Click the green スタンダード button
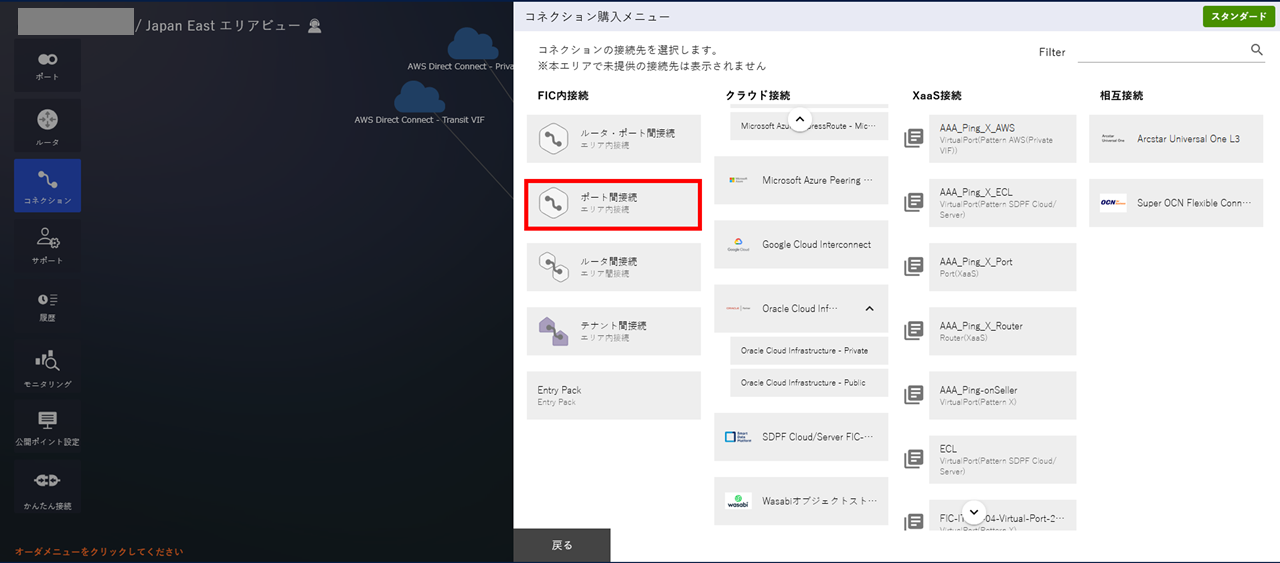 tap(1238, 17)
